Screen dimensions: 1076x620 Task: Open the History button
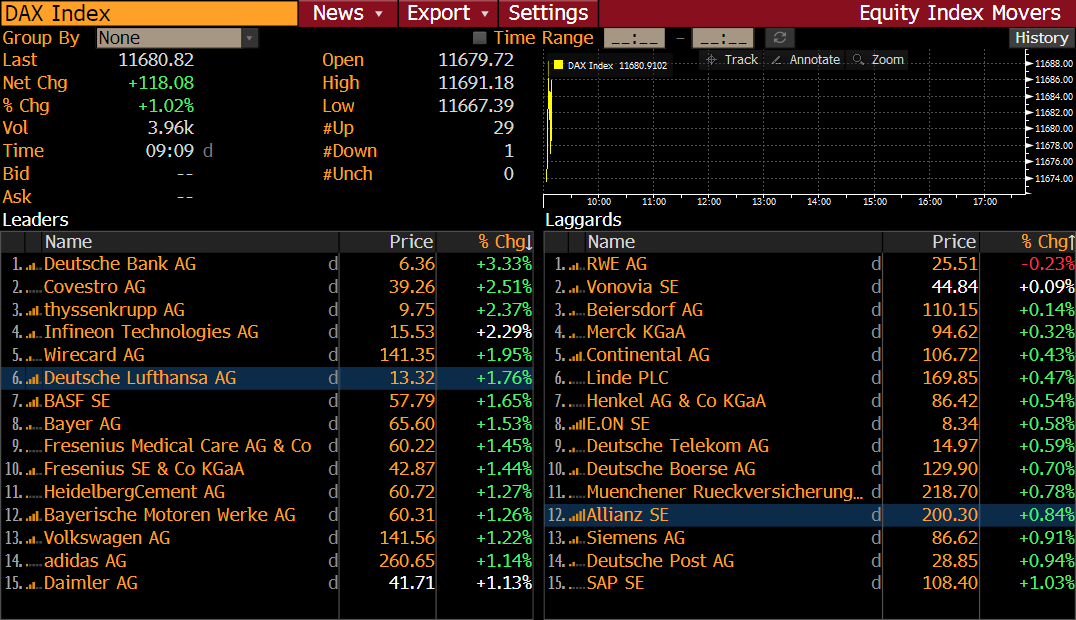click(x=1041, y=38)
